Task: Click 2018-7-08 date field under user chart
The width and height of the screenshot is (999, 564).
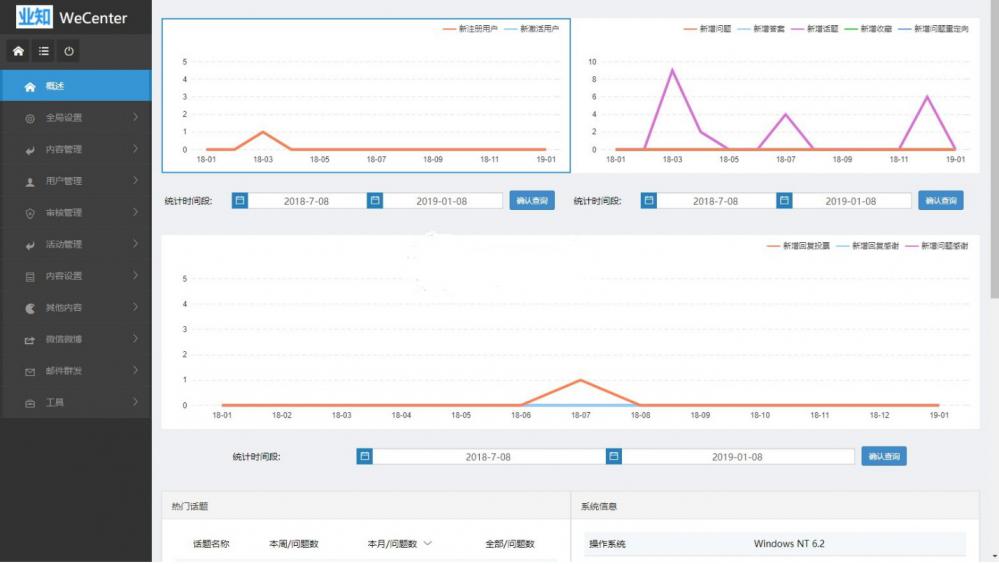Action: (306, 201)
